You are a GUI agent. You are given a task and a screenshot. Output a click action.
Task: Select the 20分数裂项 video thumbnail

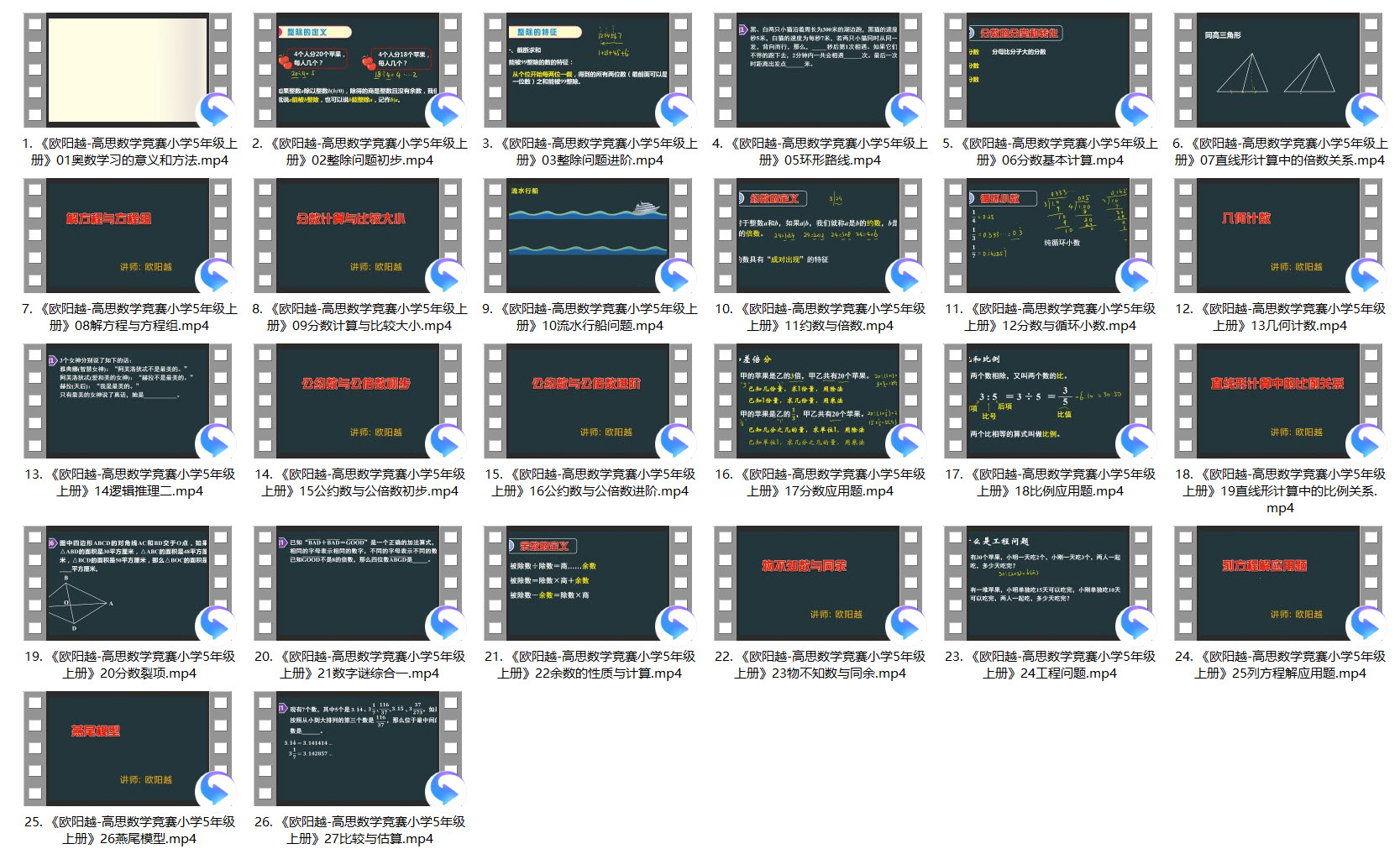(x=127, y=583)
